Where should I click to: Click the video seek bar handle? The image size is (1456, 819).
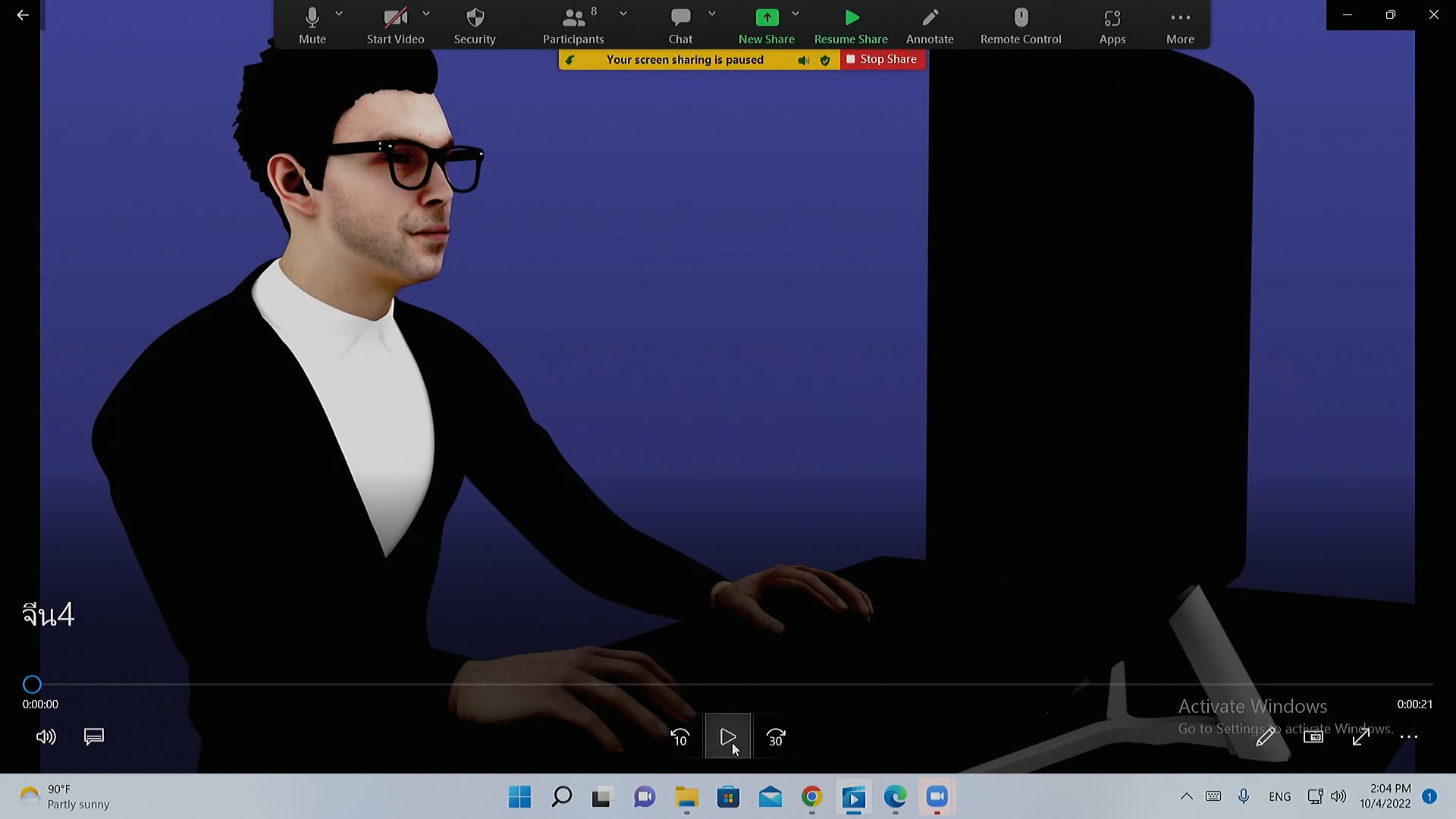pyautogui.click(x=32, y=685)
